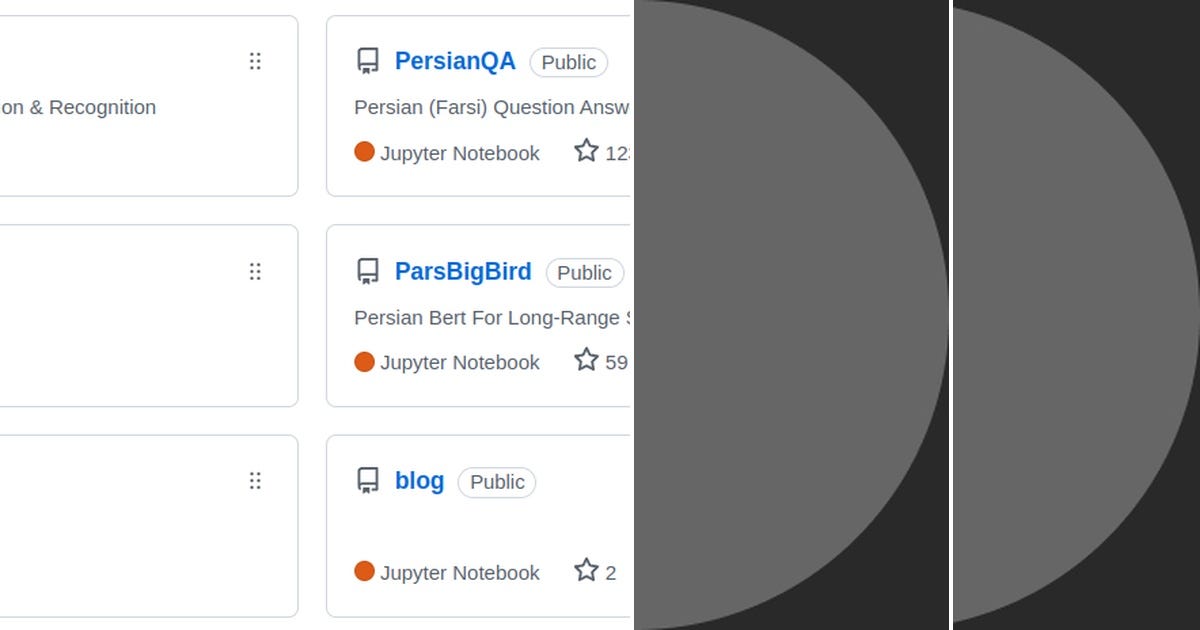This screenshot has height=630, width=1200.
Task: Click the drag handle on the middle-left card
Action: [255, 271]
